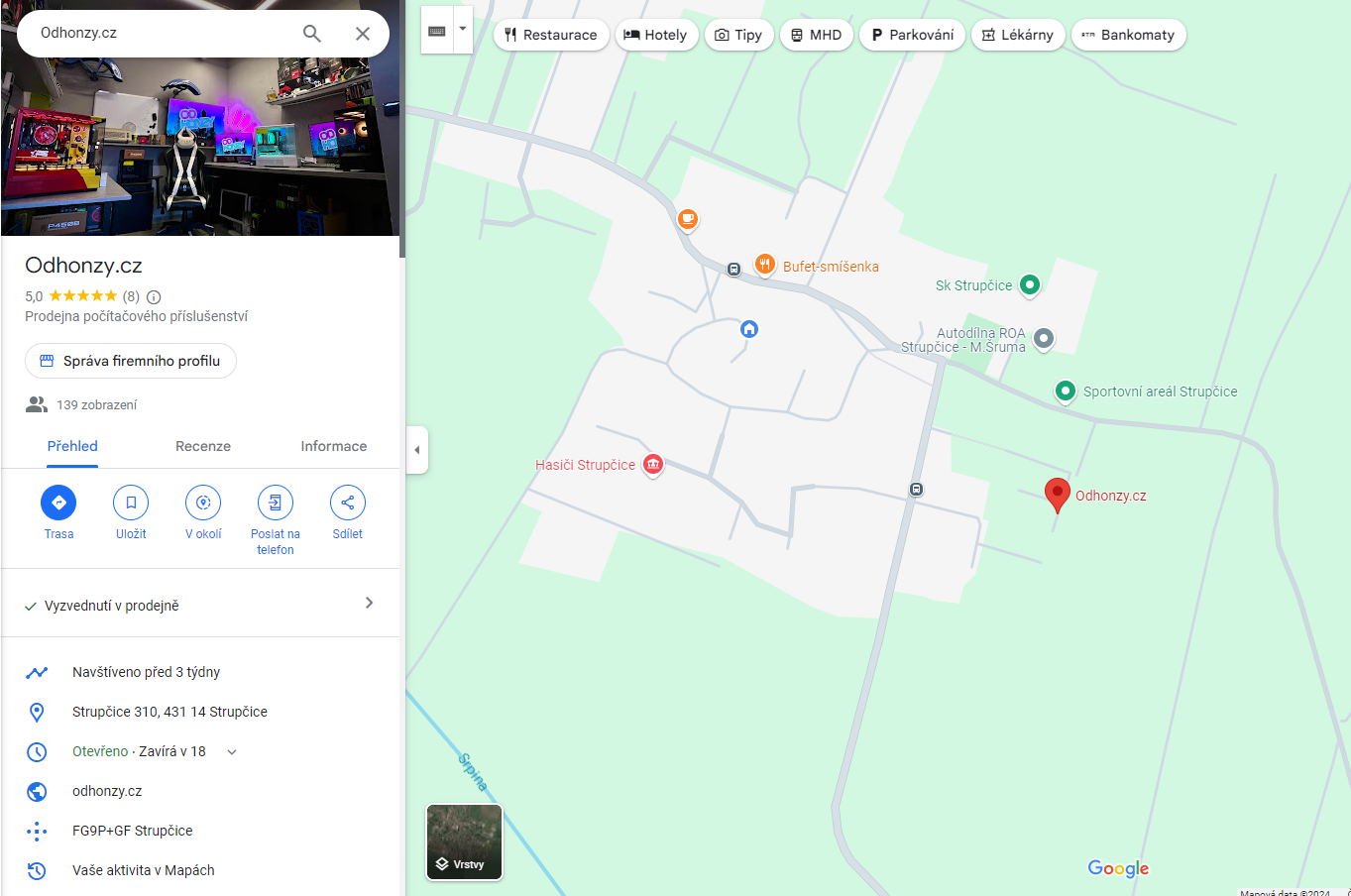Viewport: 1351px width, 896px height.
Task: Filter map by Lékárny
Action: (1018, 35)
